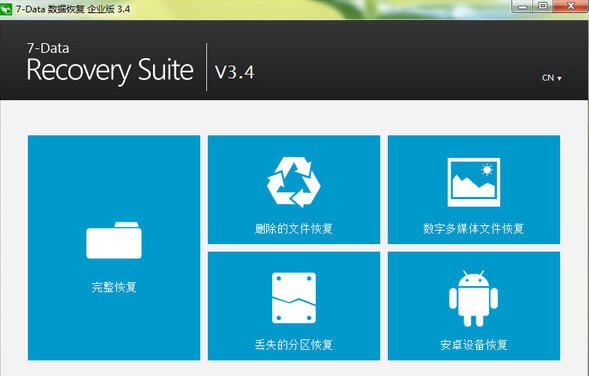The image size is (589, 376).
Task: Click the white folder icon for 完整恢复
Action: [114, 240]
